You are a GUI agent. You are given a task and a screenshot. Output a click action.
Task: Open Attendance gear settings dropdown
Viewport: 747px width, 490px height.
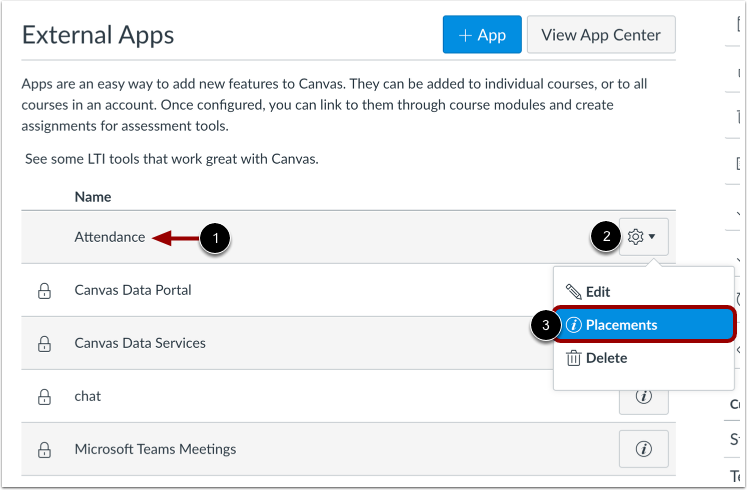point(643,237)
